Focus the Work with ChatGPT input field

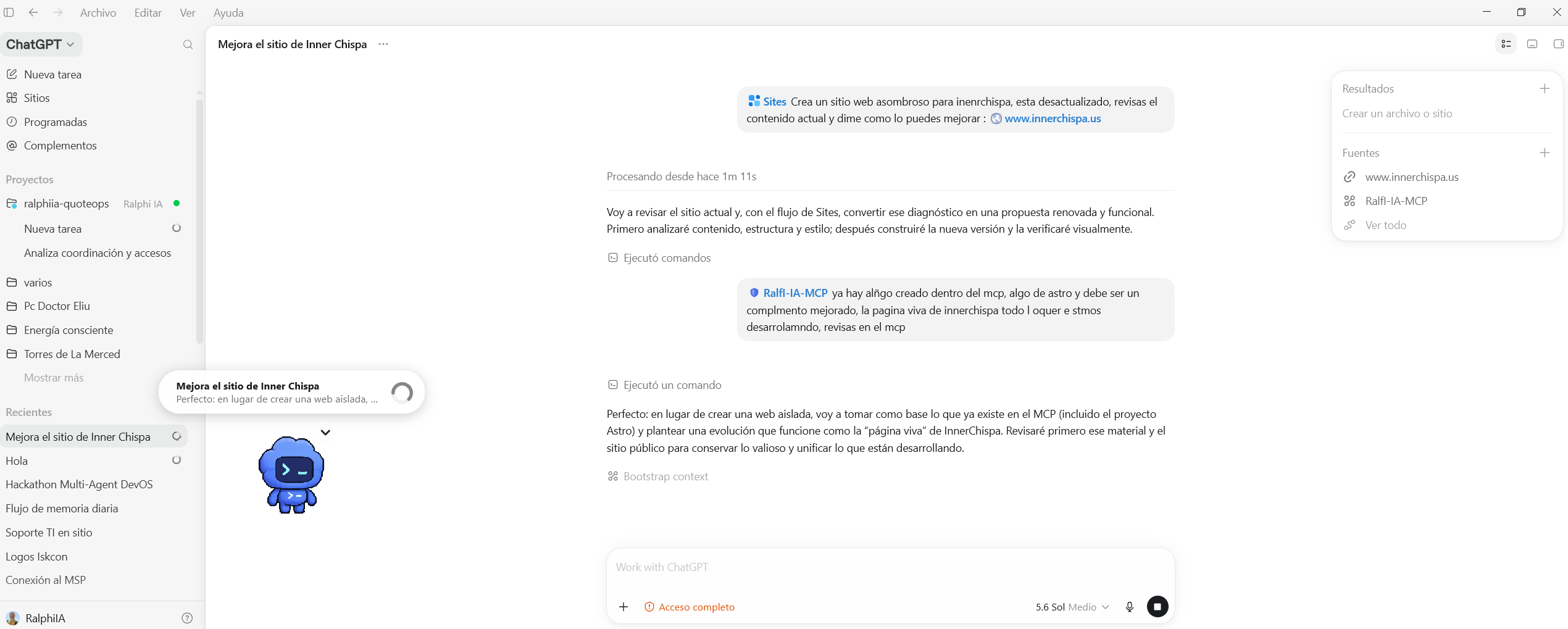(x=890, y=567)
